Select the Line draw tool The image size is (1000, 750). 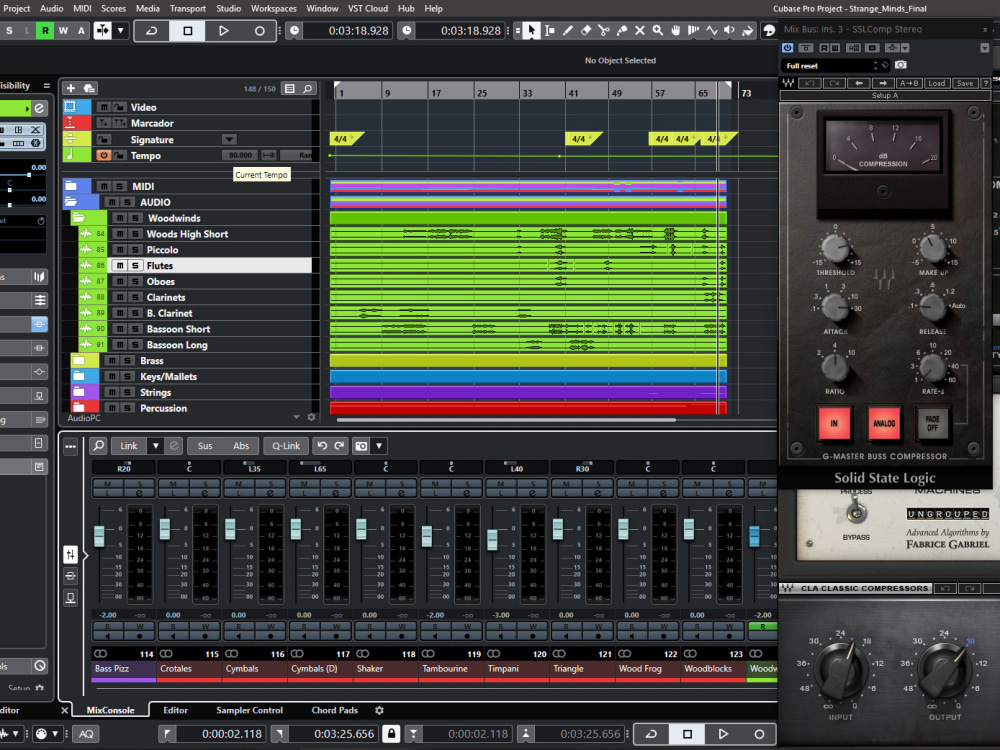[711, 30]
